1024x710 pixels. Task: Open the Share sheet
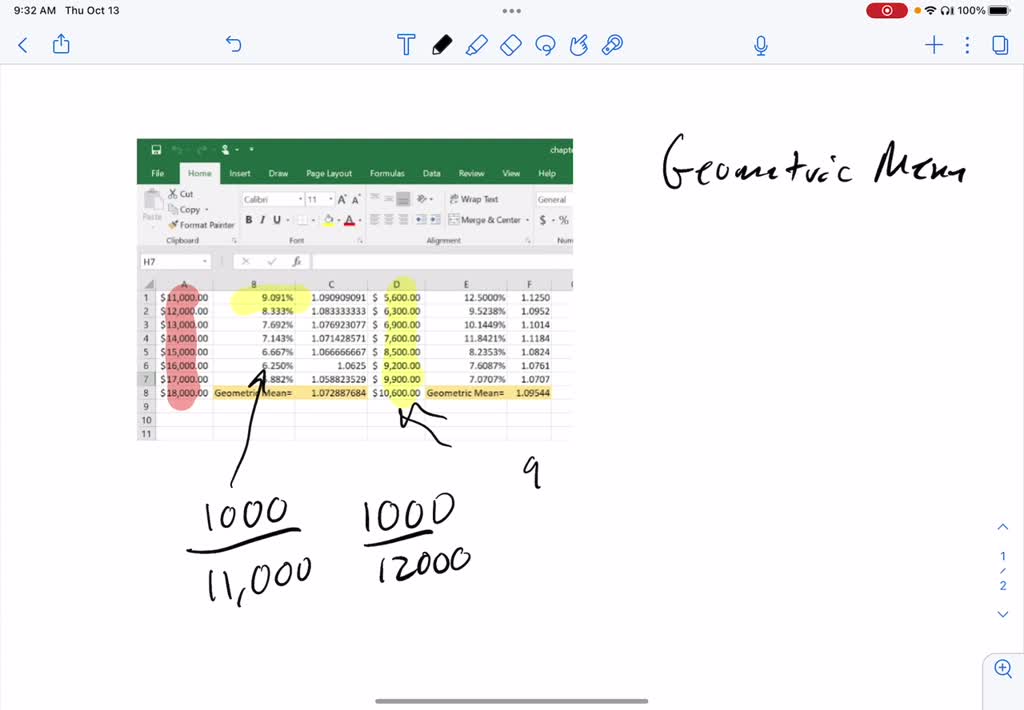60,45
